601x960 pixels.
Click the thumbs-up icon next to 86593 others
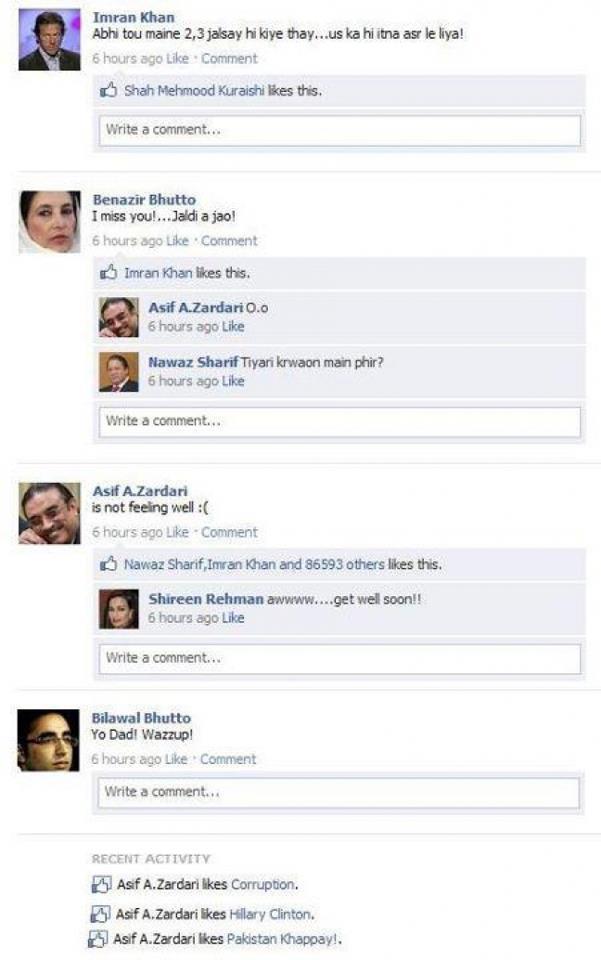[108, 564]
